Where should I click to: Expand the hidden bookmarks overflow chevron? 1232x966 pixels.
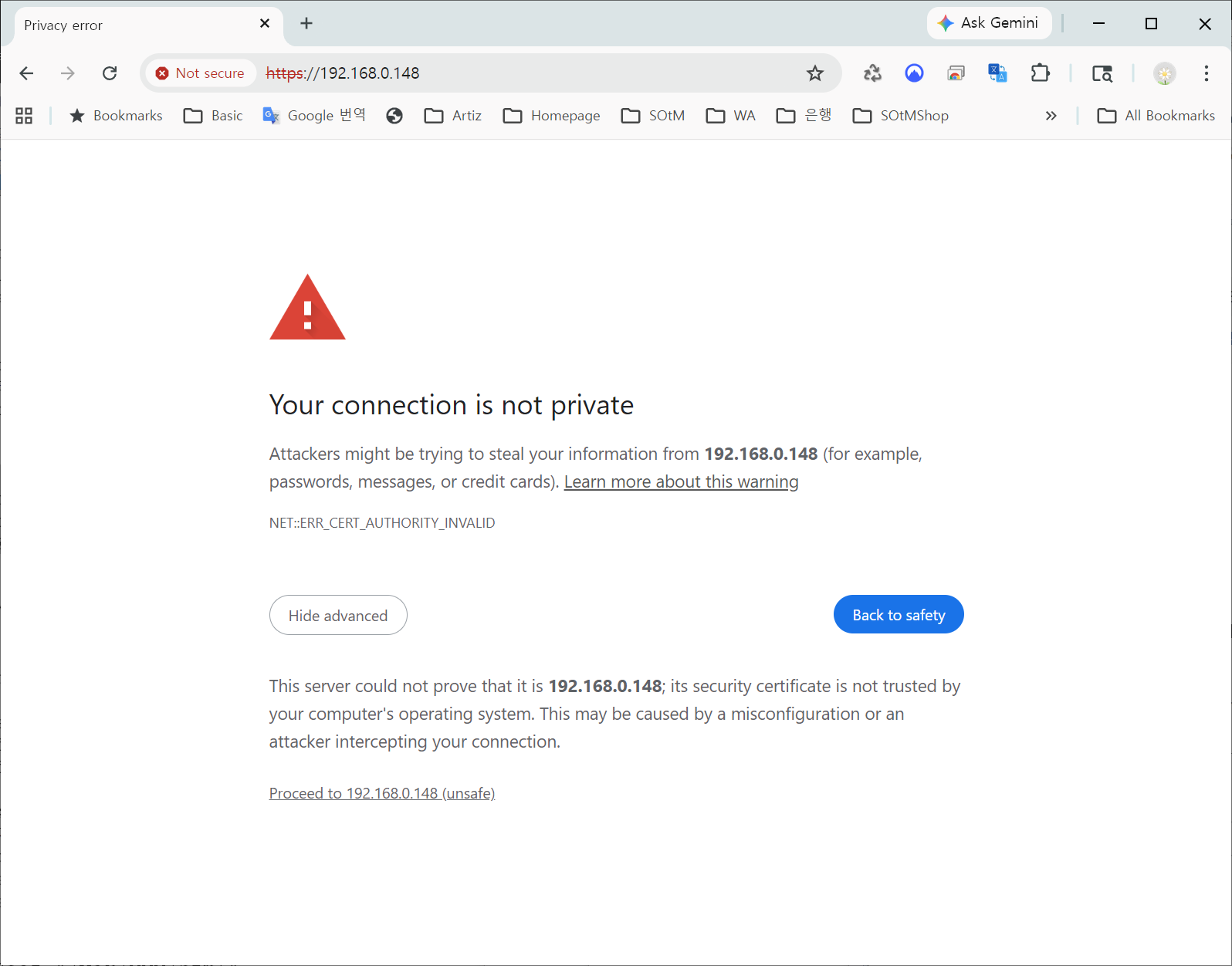point(1051,116)
